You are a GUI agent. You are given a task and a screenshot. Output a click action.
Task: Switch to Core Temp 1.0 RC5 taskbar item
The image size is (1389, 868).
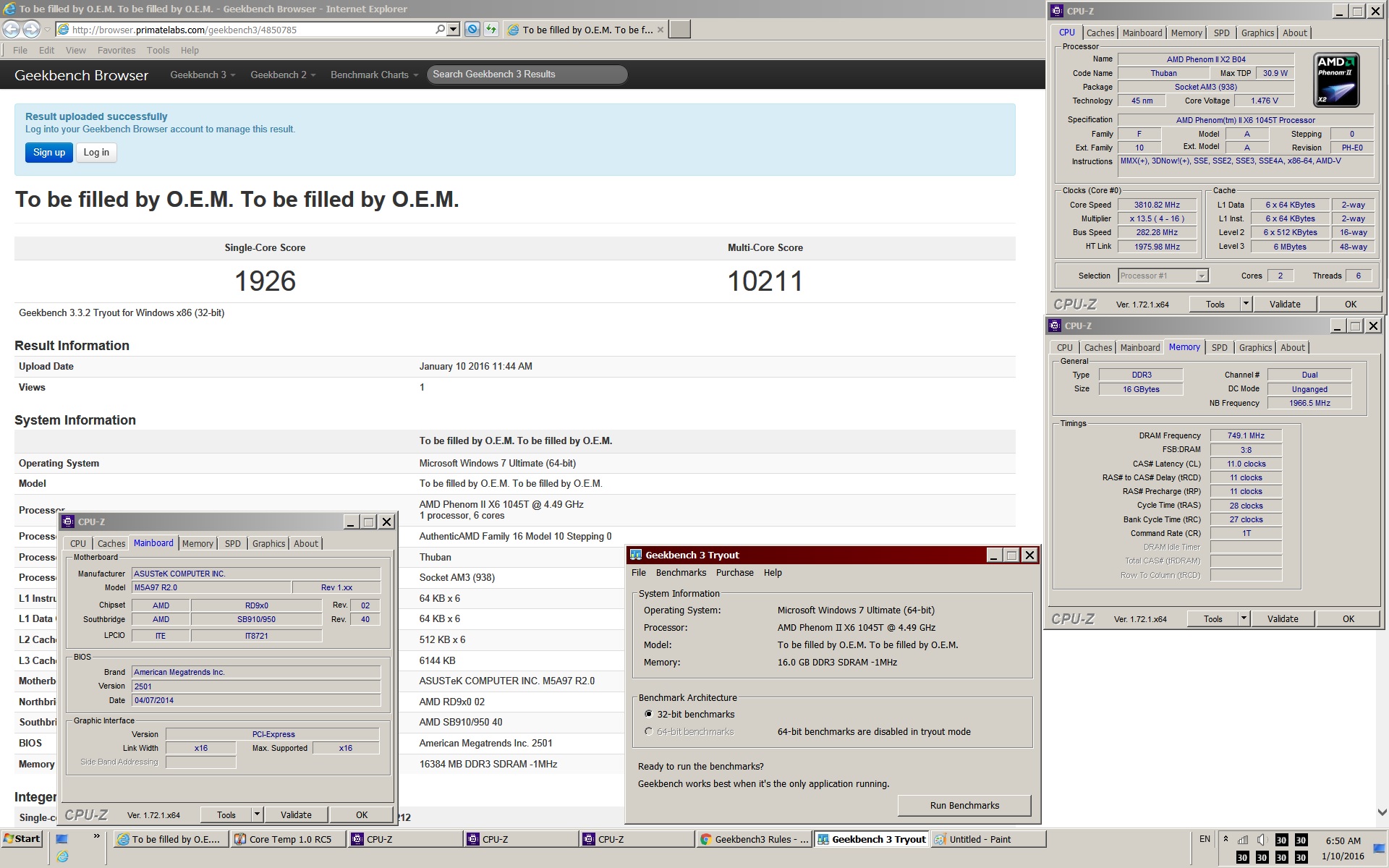tap(288, 839)
